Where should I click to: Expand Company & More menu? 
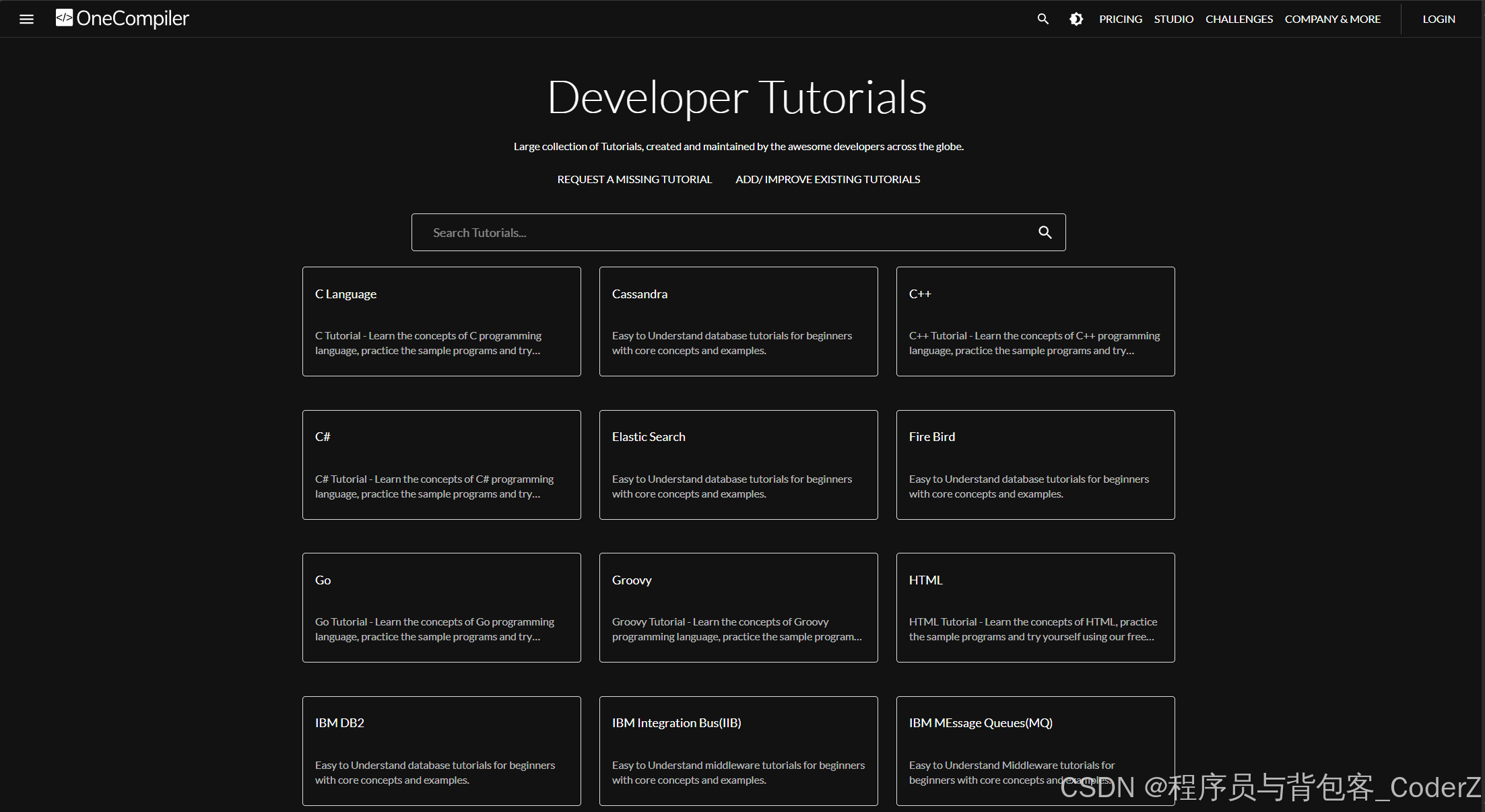(x=1332, y=19)
